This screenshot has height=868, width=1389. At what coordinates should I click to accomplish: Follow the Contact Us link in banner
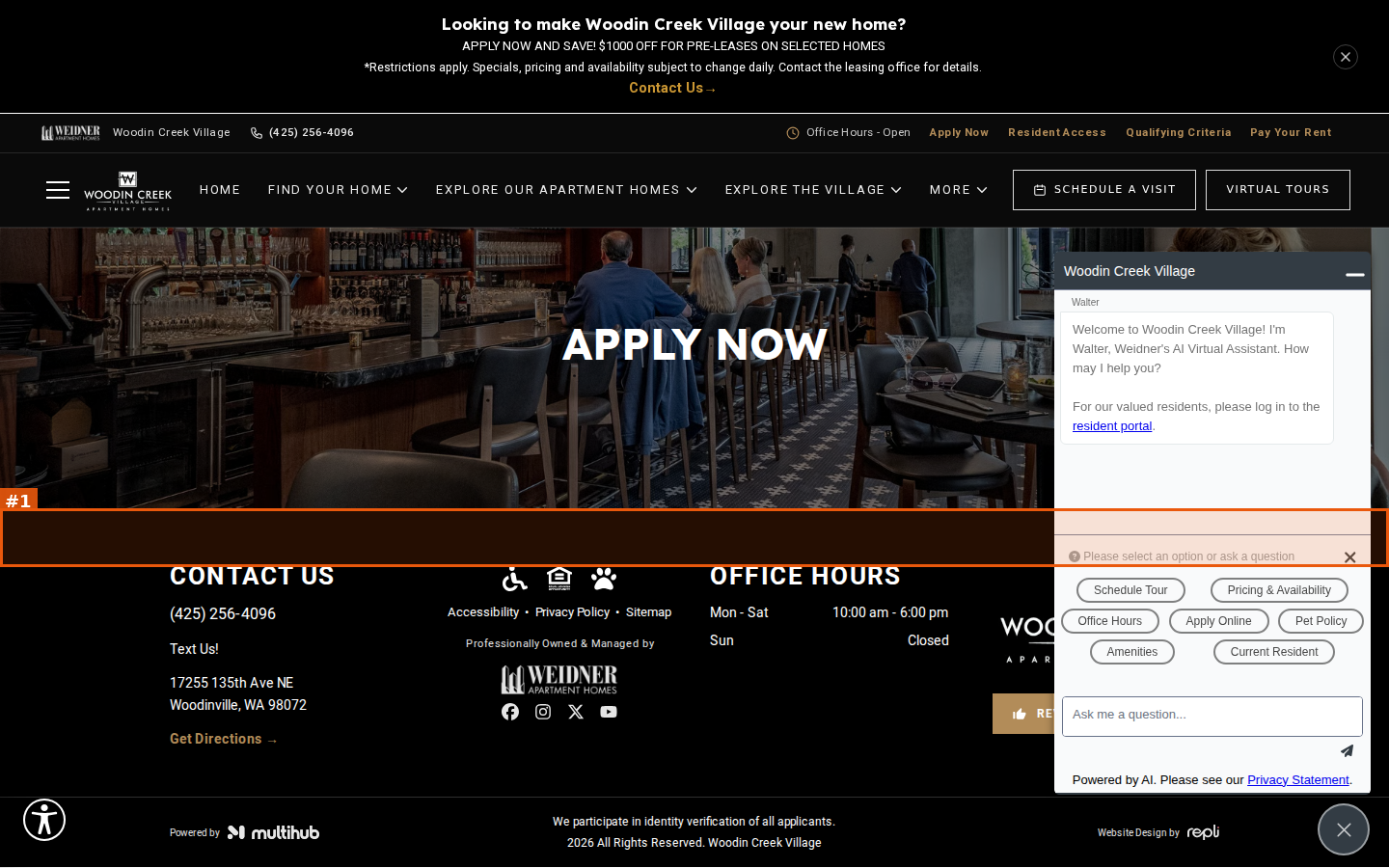click(x=672, y=88)
